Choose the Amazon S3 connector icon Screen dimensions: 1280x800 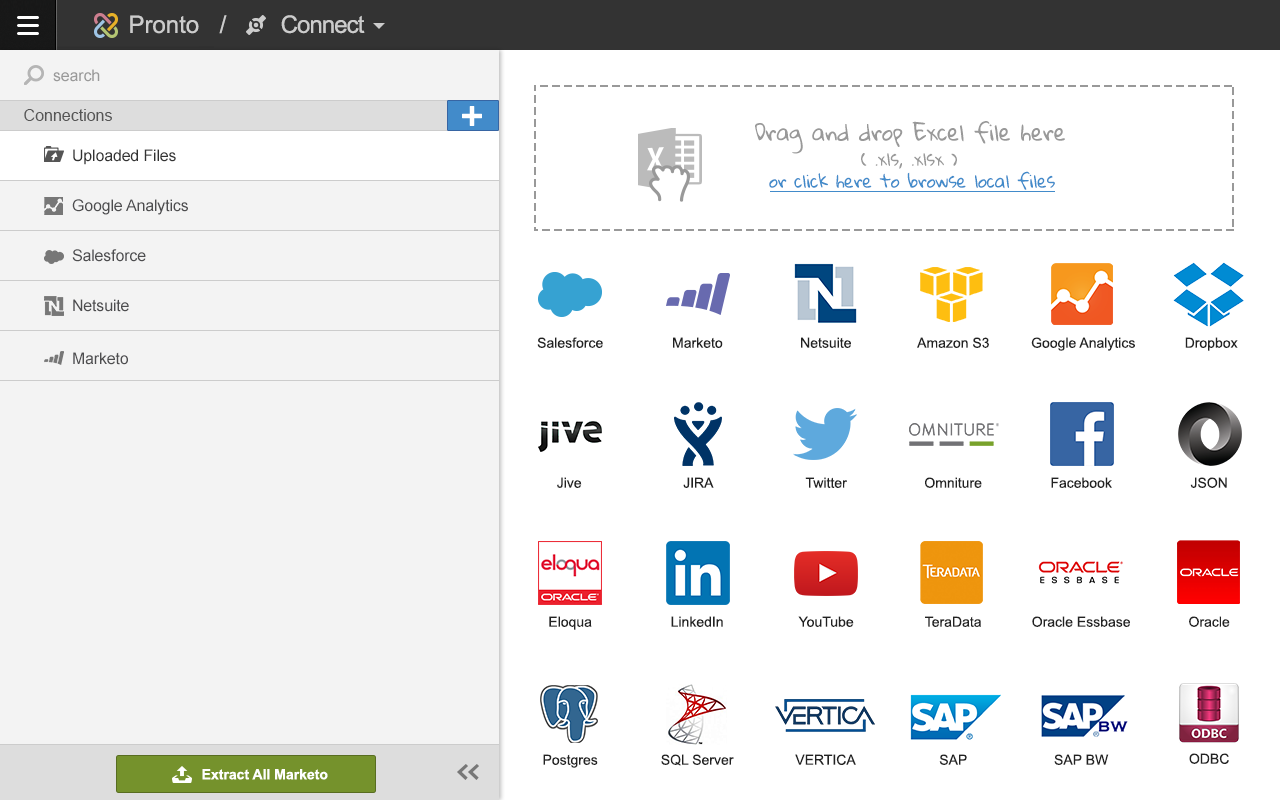click(952, 294)
